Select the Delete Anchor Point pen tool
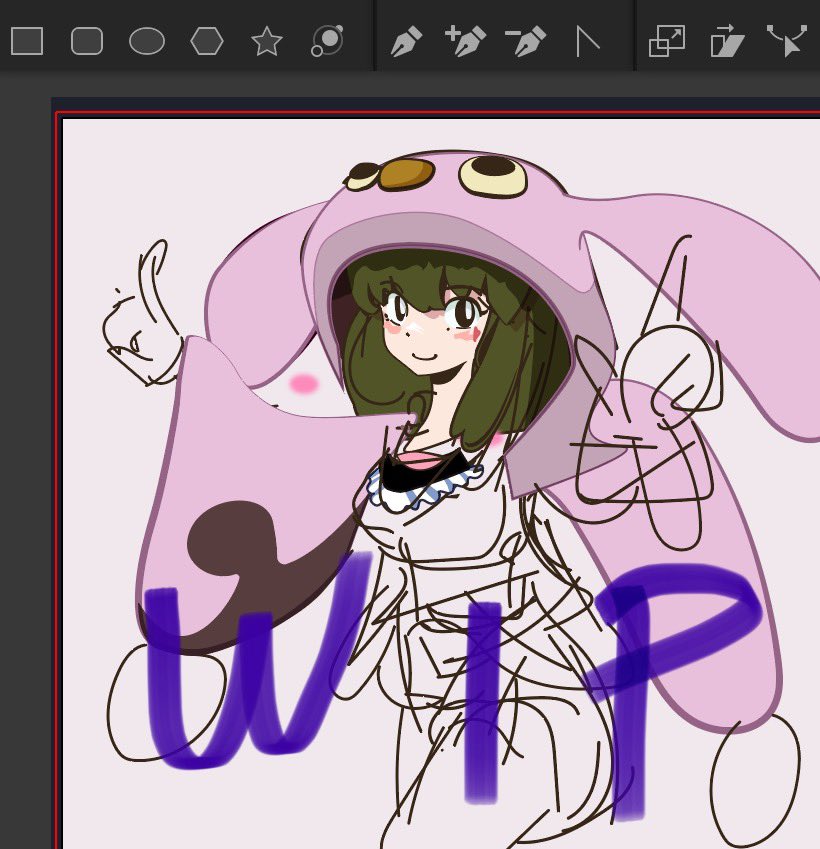Screen dimensions: 820x849 [x=525, y=41]
